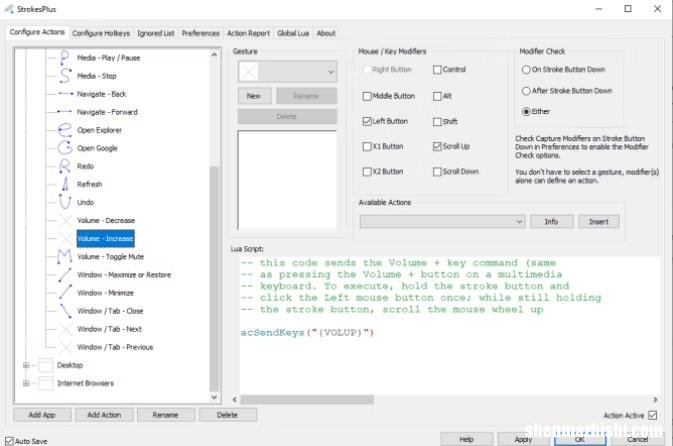Click the Lua Script horizontal scrollbar thumb
The width and height of the screenshot is (673, 446).
307,400
